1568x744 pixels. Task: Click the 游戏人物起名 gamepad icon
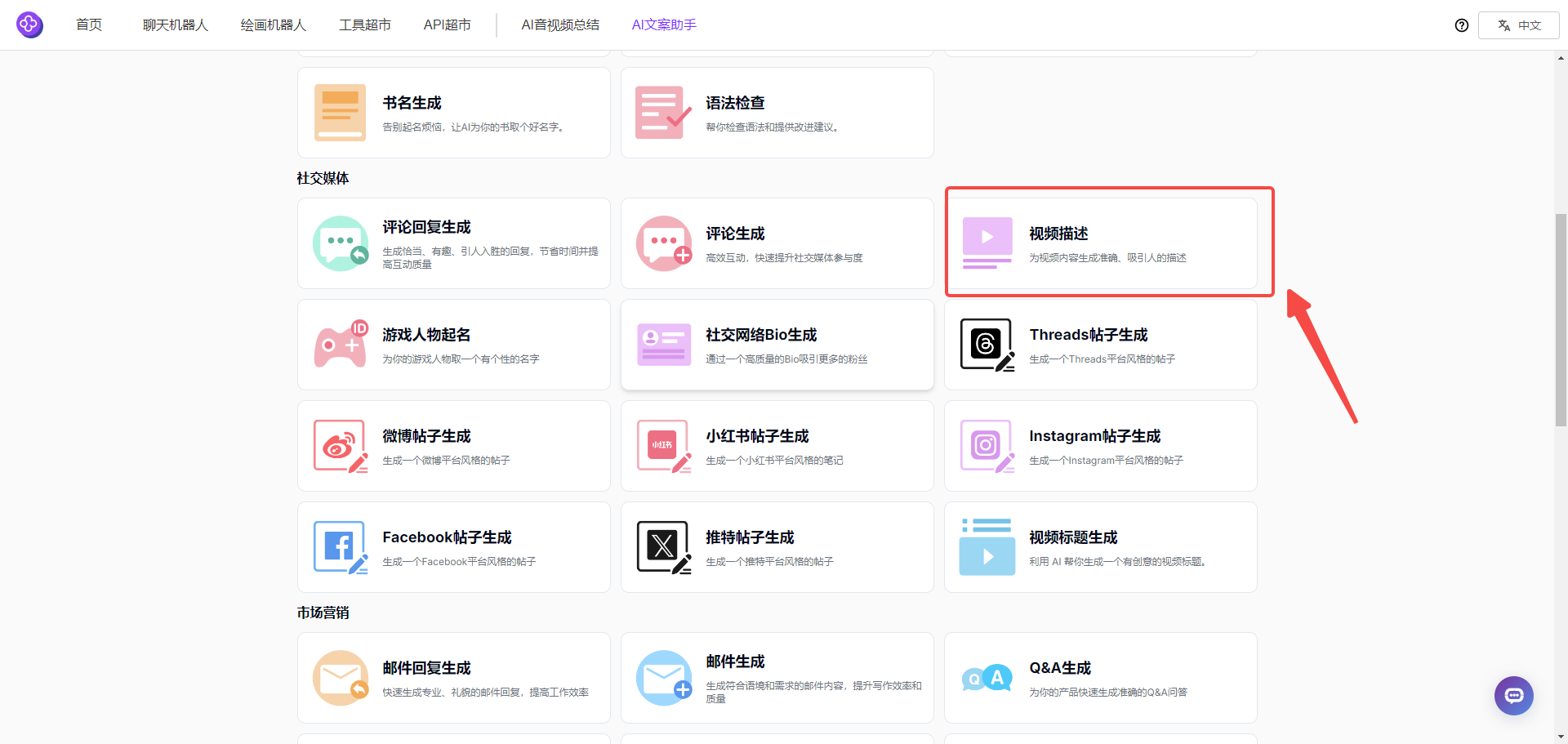click(x=341, y=345)
